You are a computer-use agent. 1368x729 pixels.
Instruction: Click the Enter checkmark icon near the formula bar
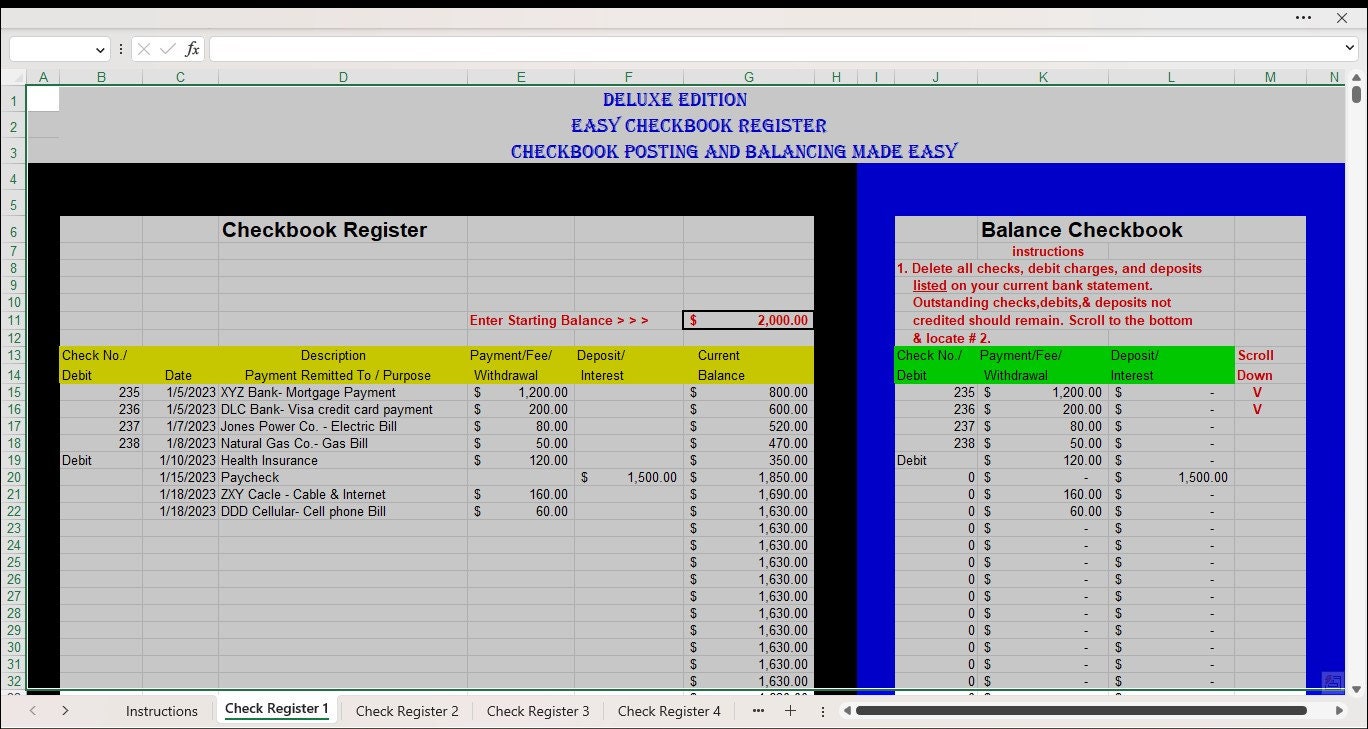(x=166, y=48)
